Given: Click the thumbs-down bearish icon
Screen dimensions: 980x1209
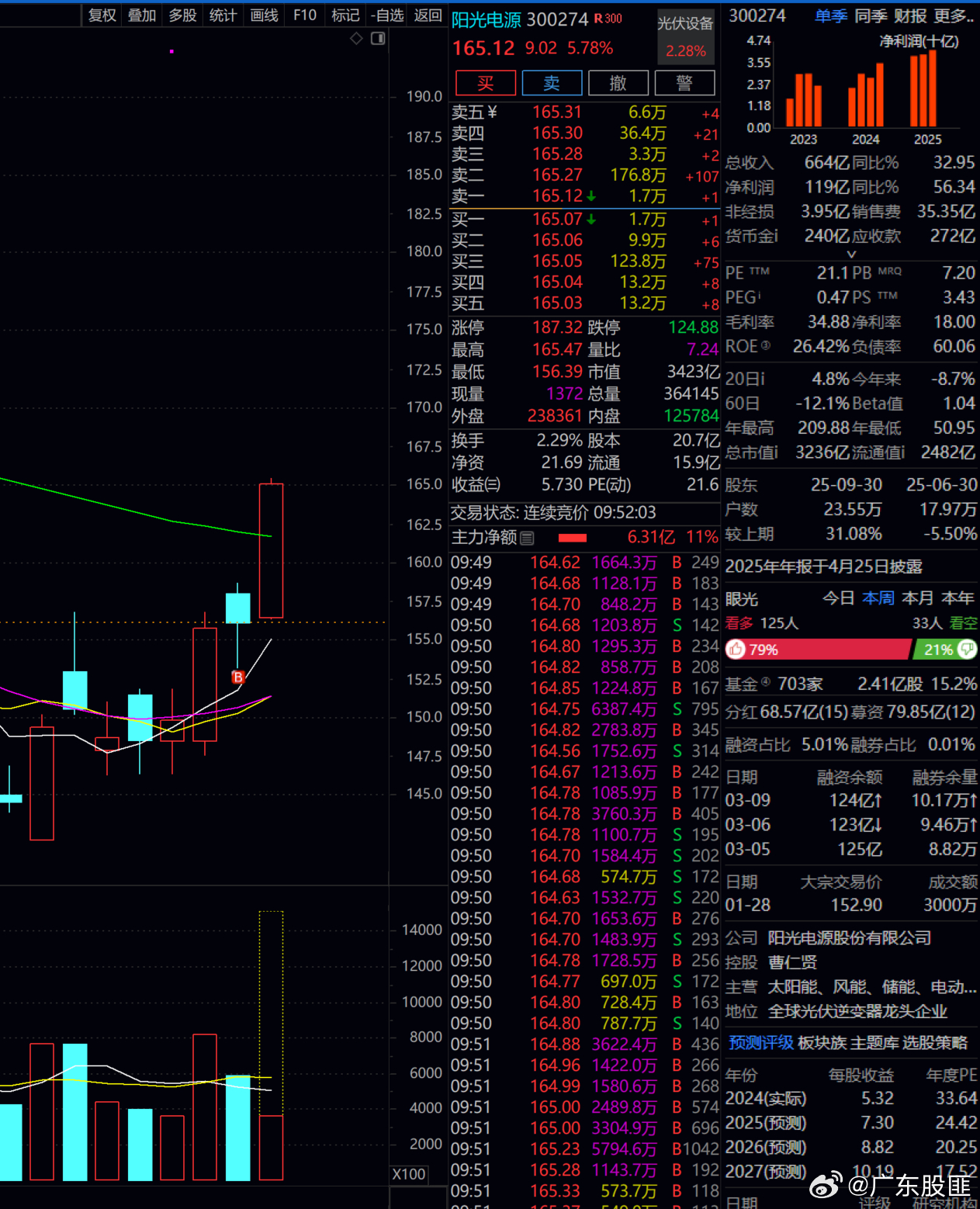Looking at the screenshot, I should click(x=967, y=649).
